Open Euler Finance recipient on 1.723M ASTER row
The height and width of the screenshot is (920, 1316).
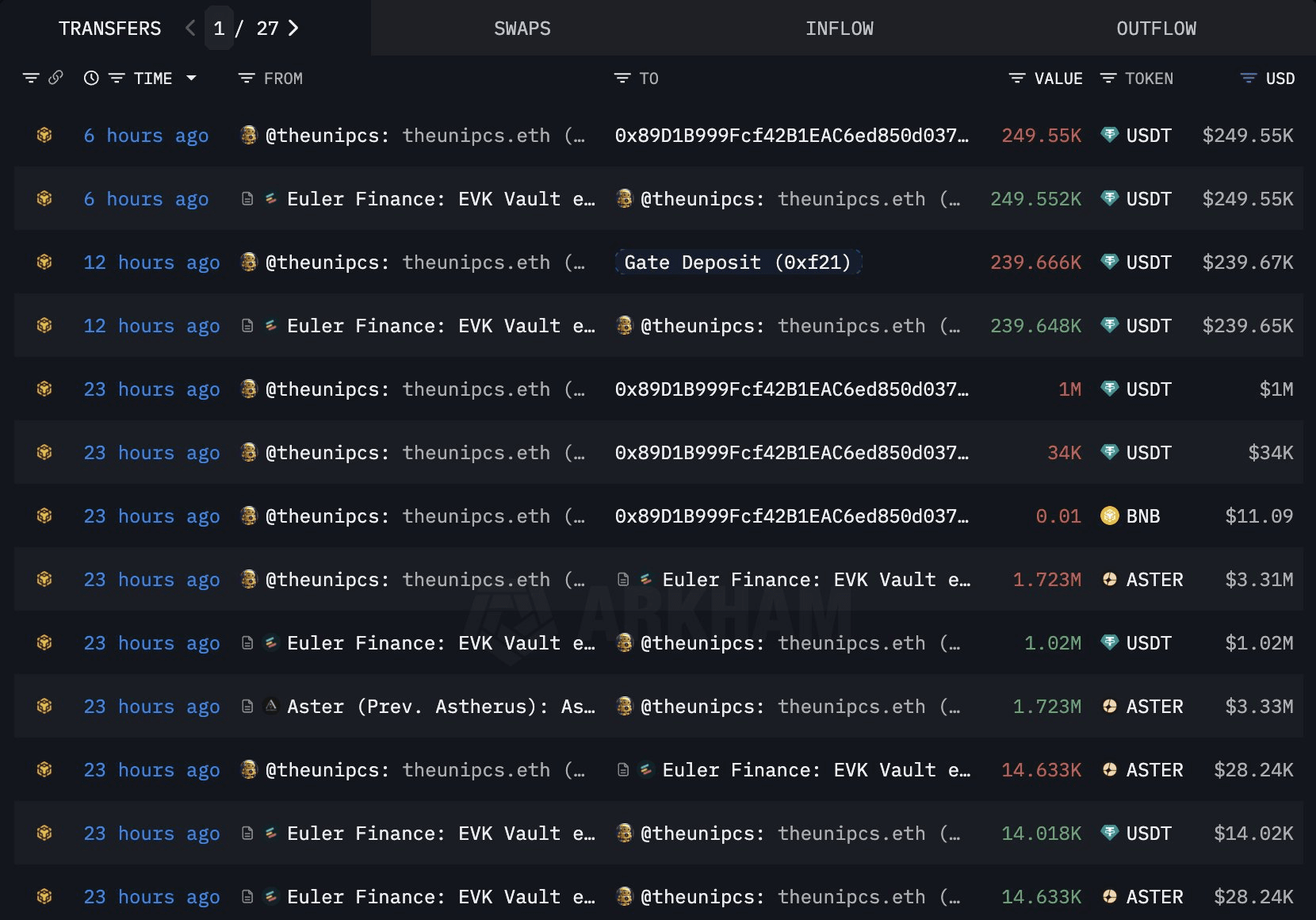(x=816, y=580)
